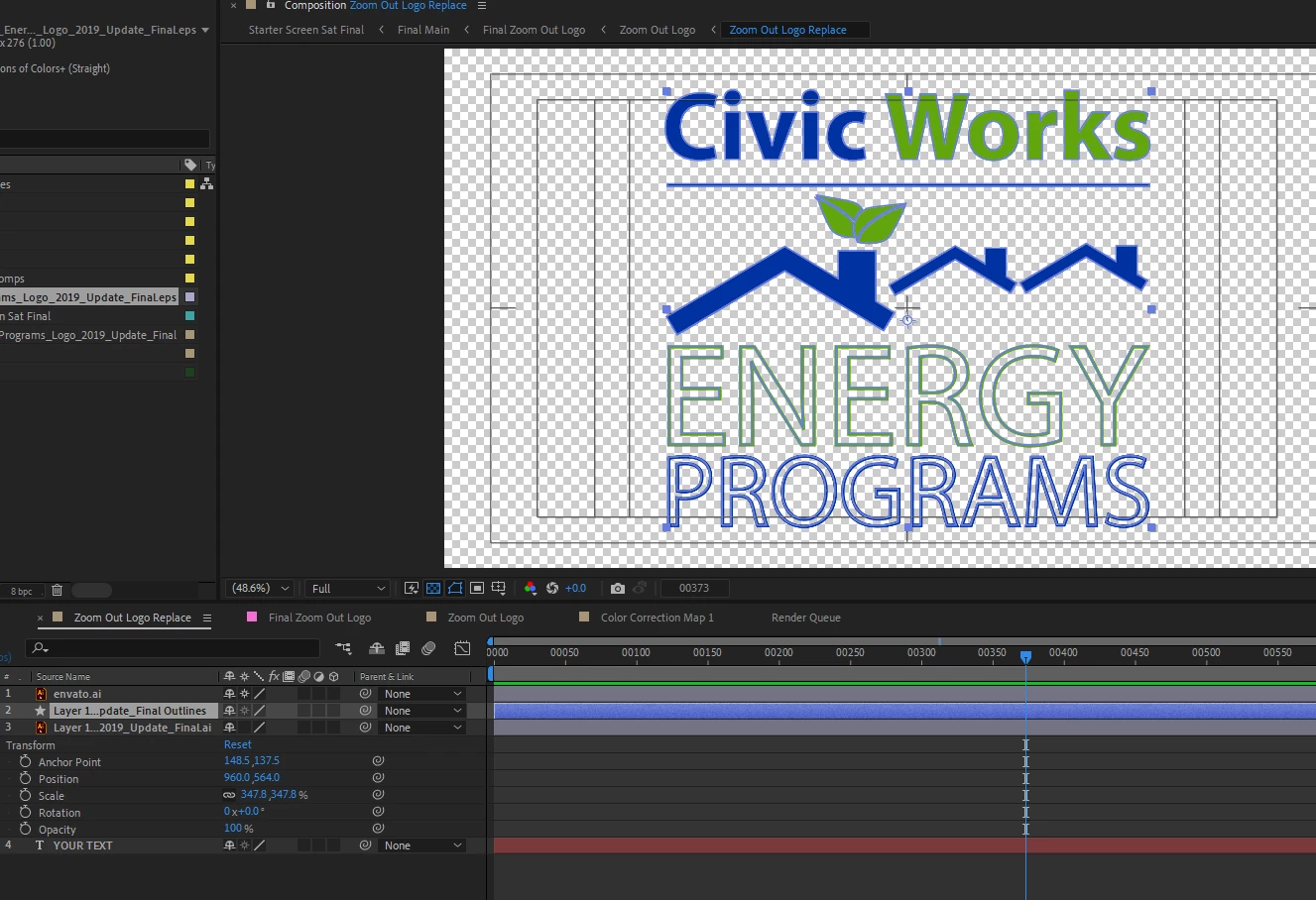Click the Show Snapshot icon
Image resolution: width=1316 pixels, height=900 pixels.
(x=640, y=588)
